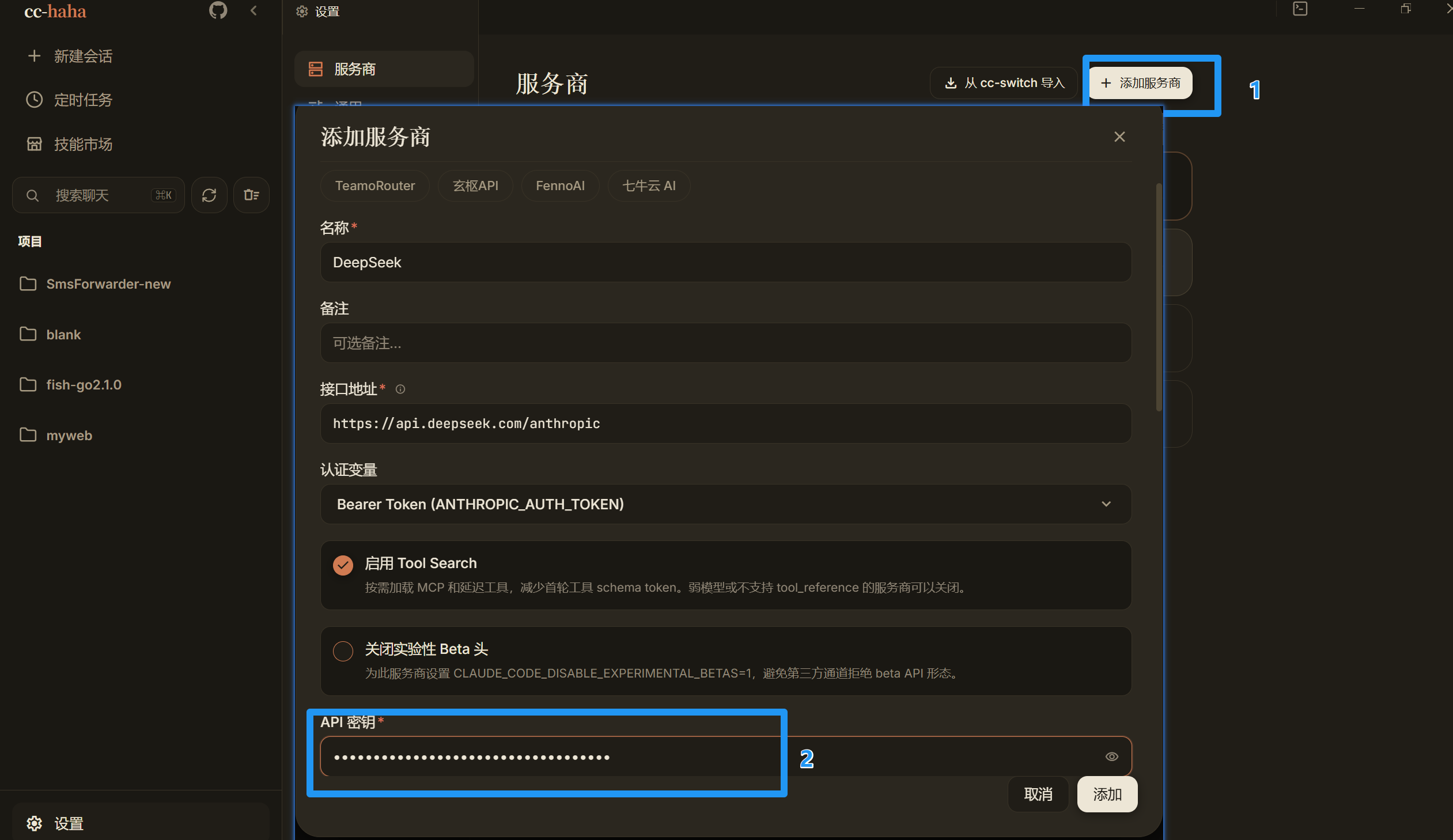Click the folder icon beside fish-go2.1.0
Image resolution: width=1453 pixels, height=840 pixels.
click(28, 384)
